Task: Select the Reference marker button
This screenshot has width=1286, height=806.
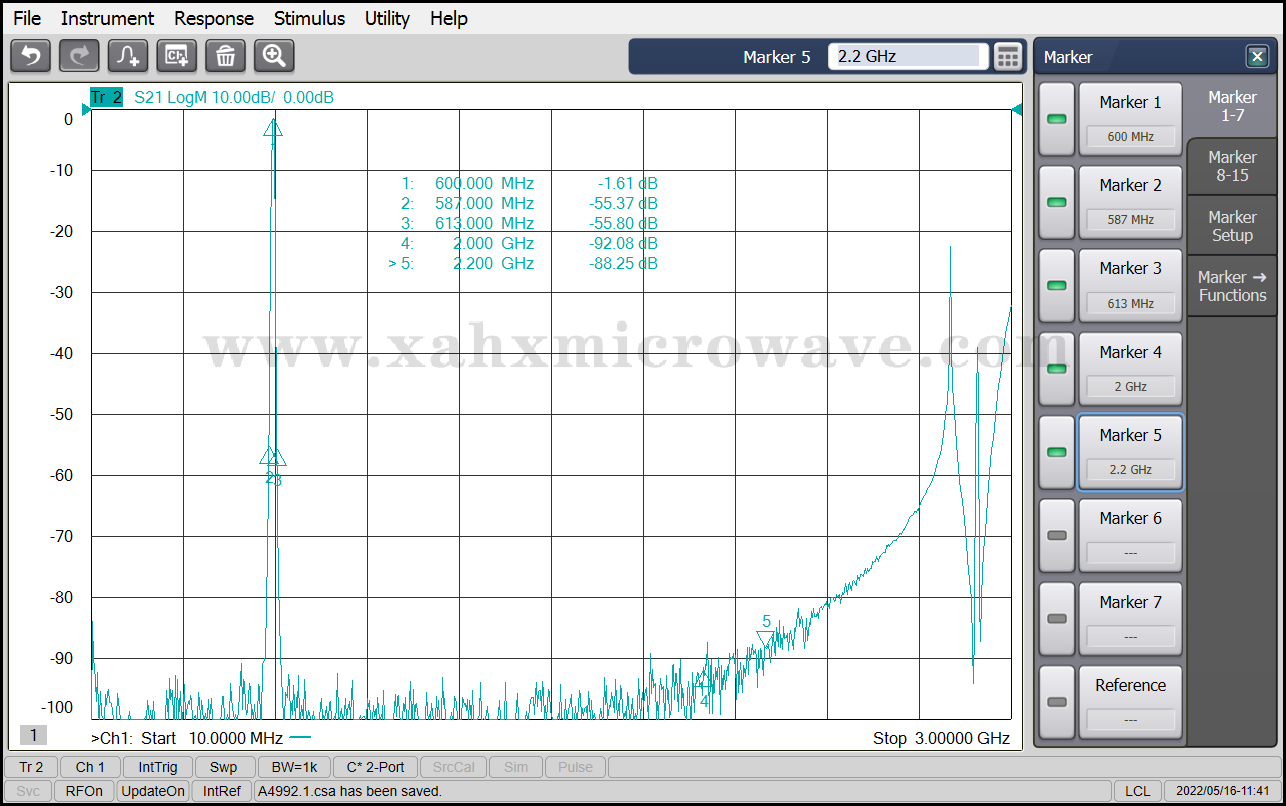Action: (x=1130, y=702)
